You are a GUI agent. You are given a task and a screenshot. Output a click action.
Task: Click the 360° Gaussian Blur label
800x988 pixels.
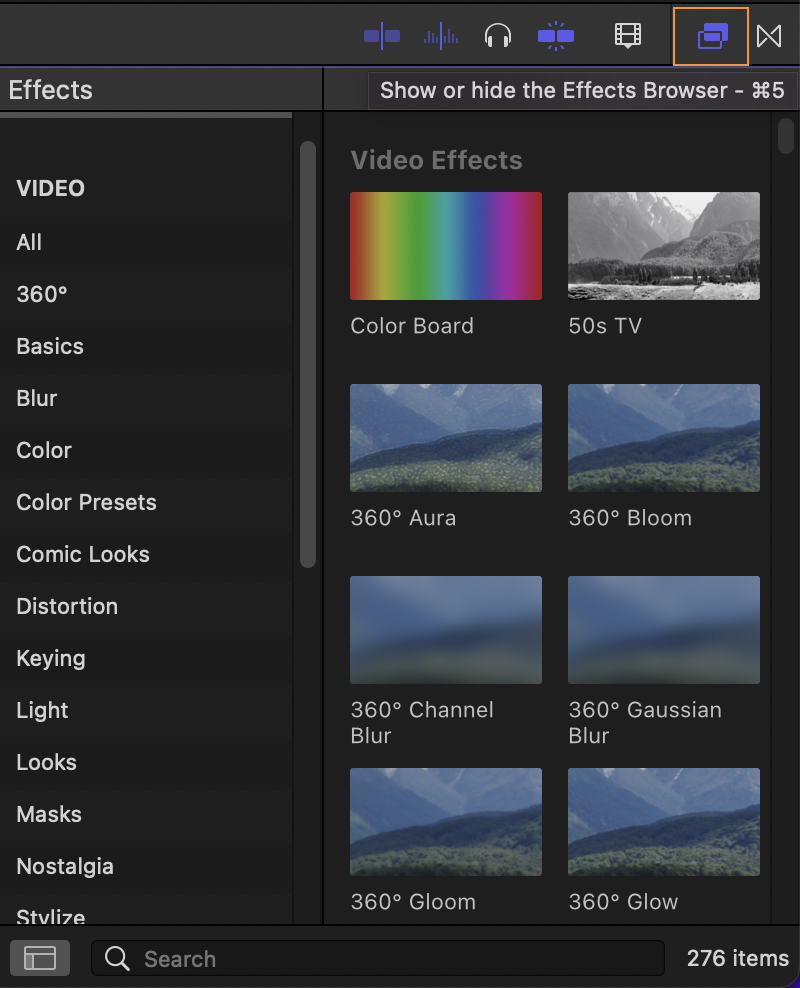click(x=645, y=723)
